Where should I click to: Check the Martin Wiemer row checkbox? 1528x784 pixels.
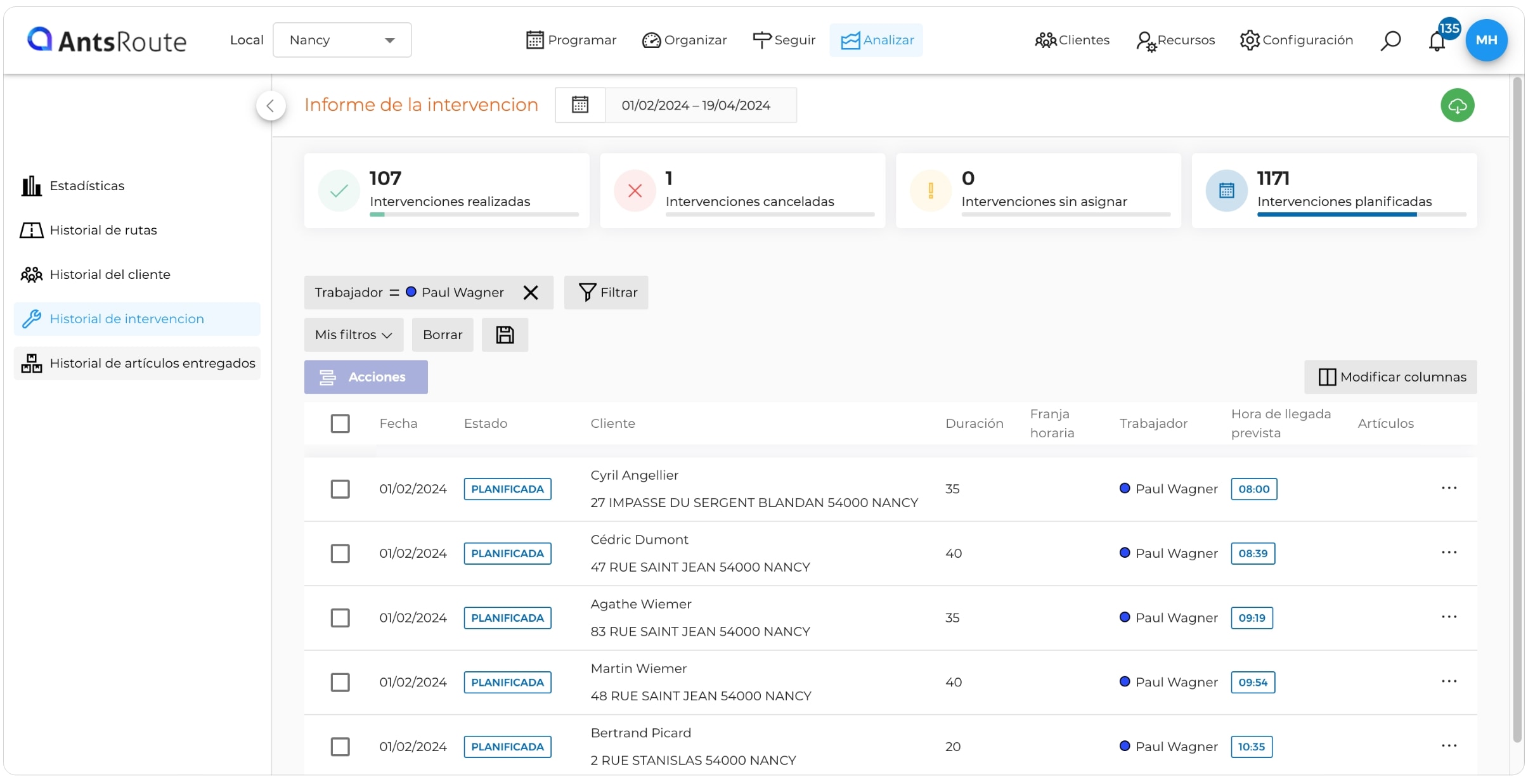[x=340, y=682]
